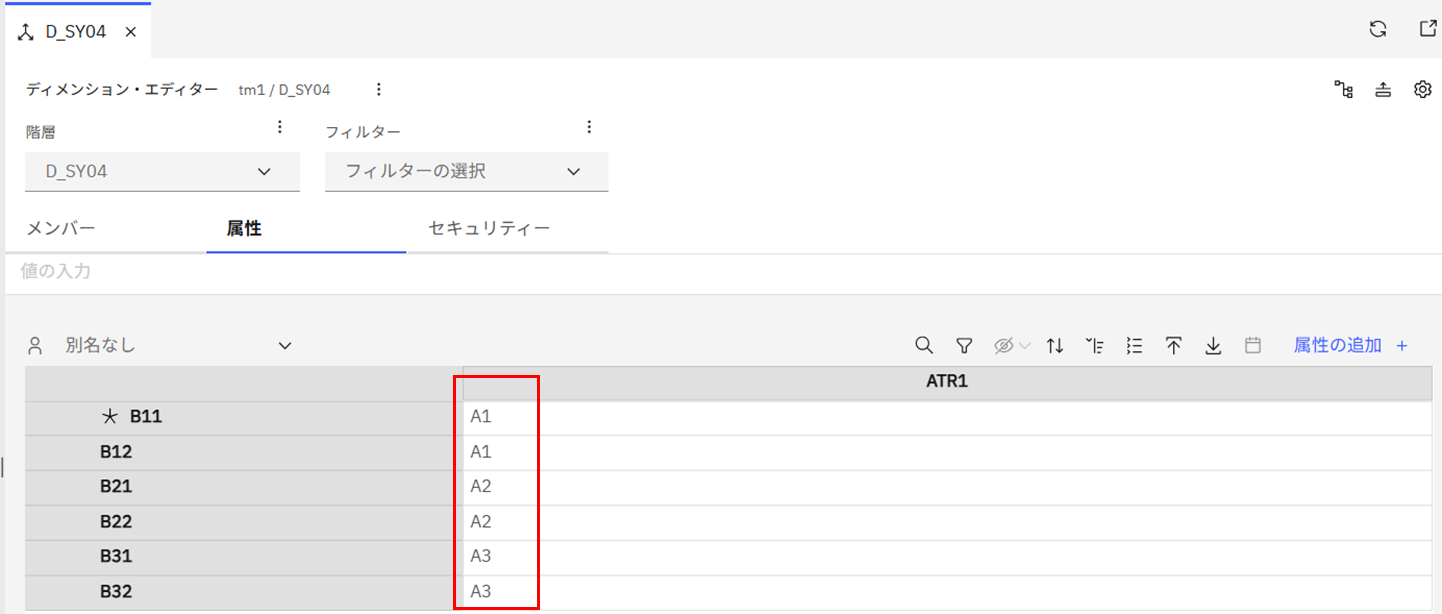The height and width of the screenshot is (614, 1442).
Task: Open more options next to tm1 / D_SY04
Action: coord(379,90)
